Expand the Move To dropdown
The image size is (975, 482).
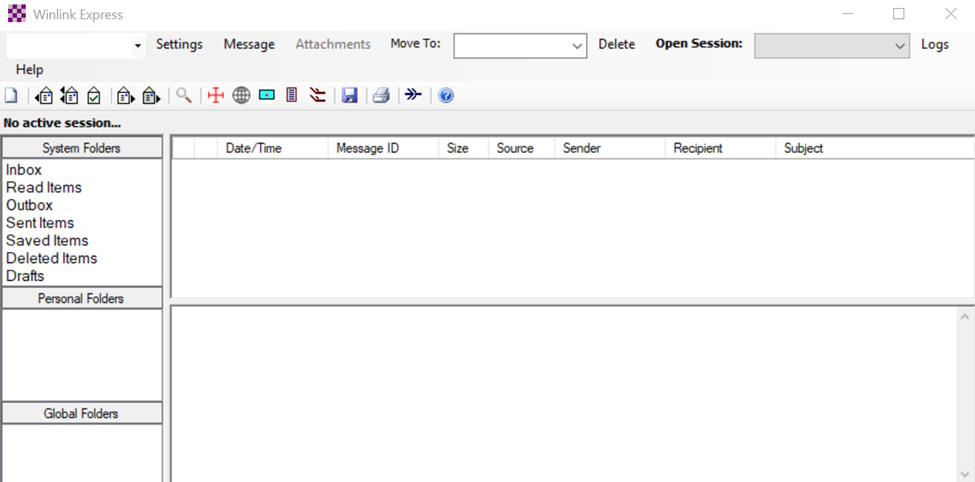pos(577,46)
